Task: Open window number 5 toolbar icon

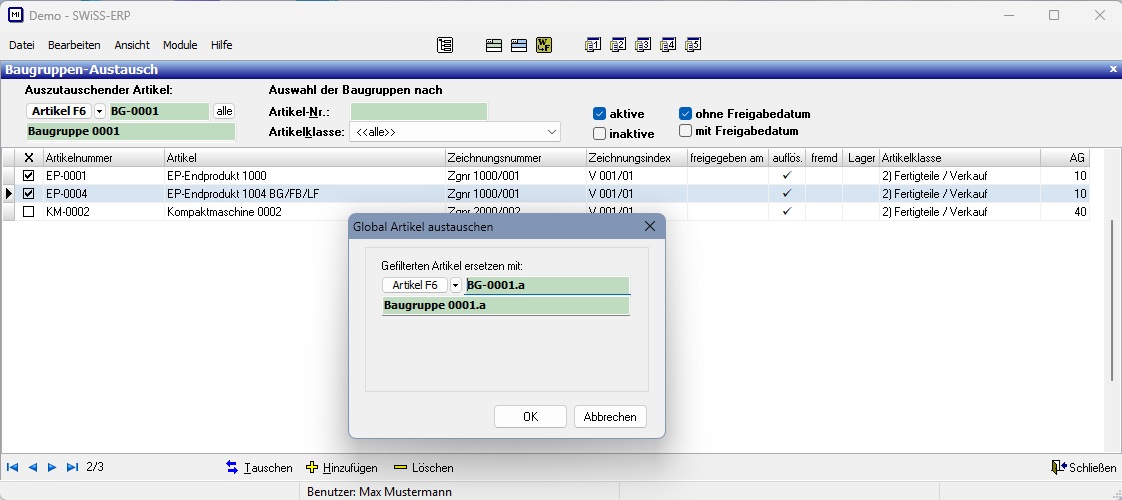Action: pyautogui.click(x=693, y=45)
